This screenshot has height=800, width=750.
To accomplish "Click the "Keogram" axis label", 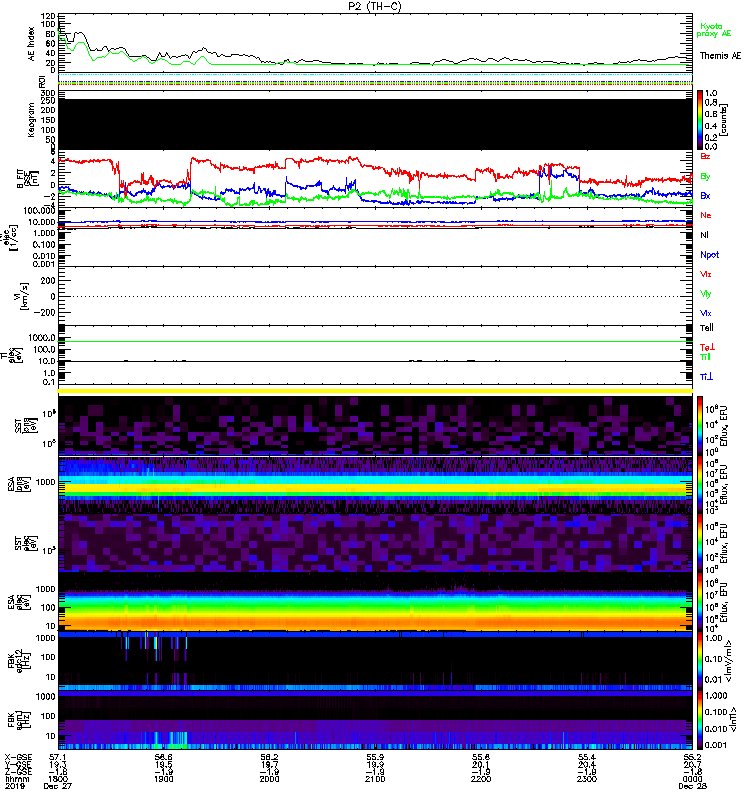I will (x=31, y=119).
